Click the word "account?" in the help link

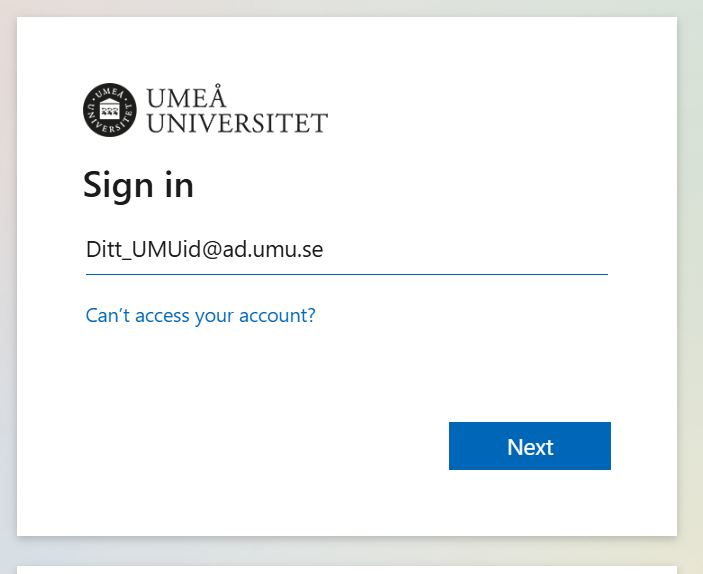(282, 316)
